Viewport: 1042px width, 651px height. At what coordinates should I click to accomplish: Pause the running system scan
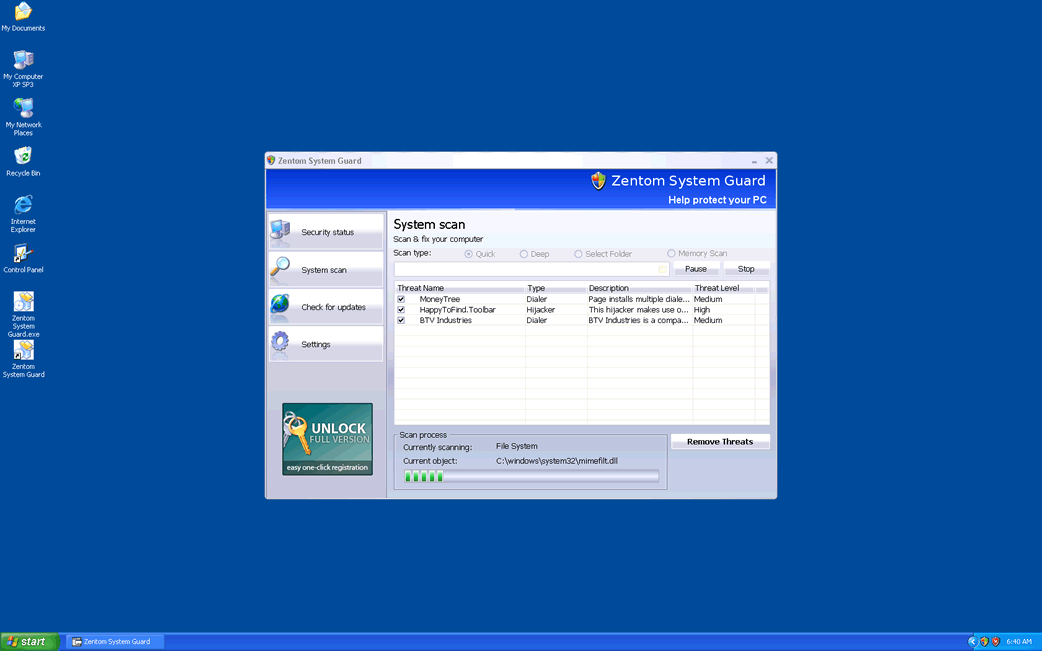point(696,269)
